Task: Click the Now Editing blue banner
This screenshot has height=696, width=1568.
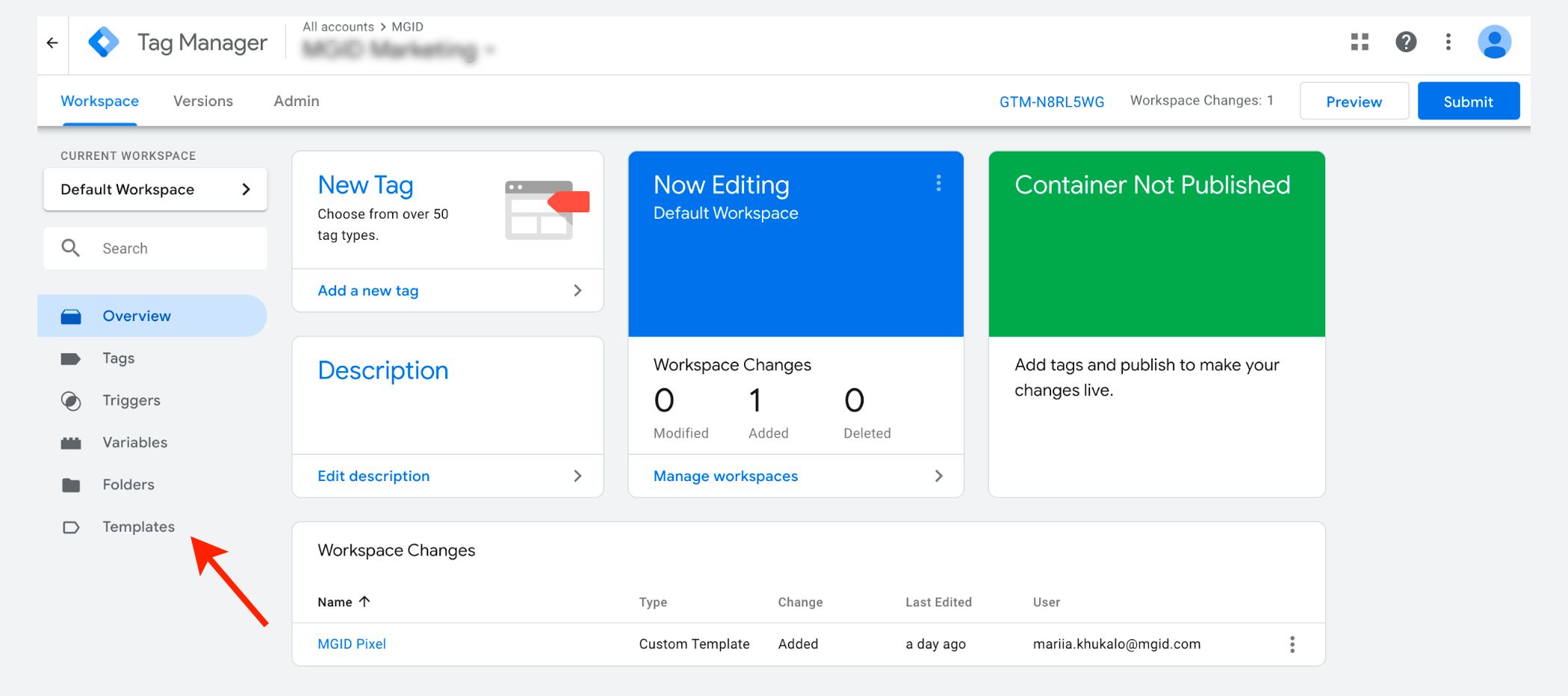Action: 796,244
